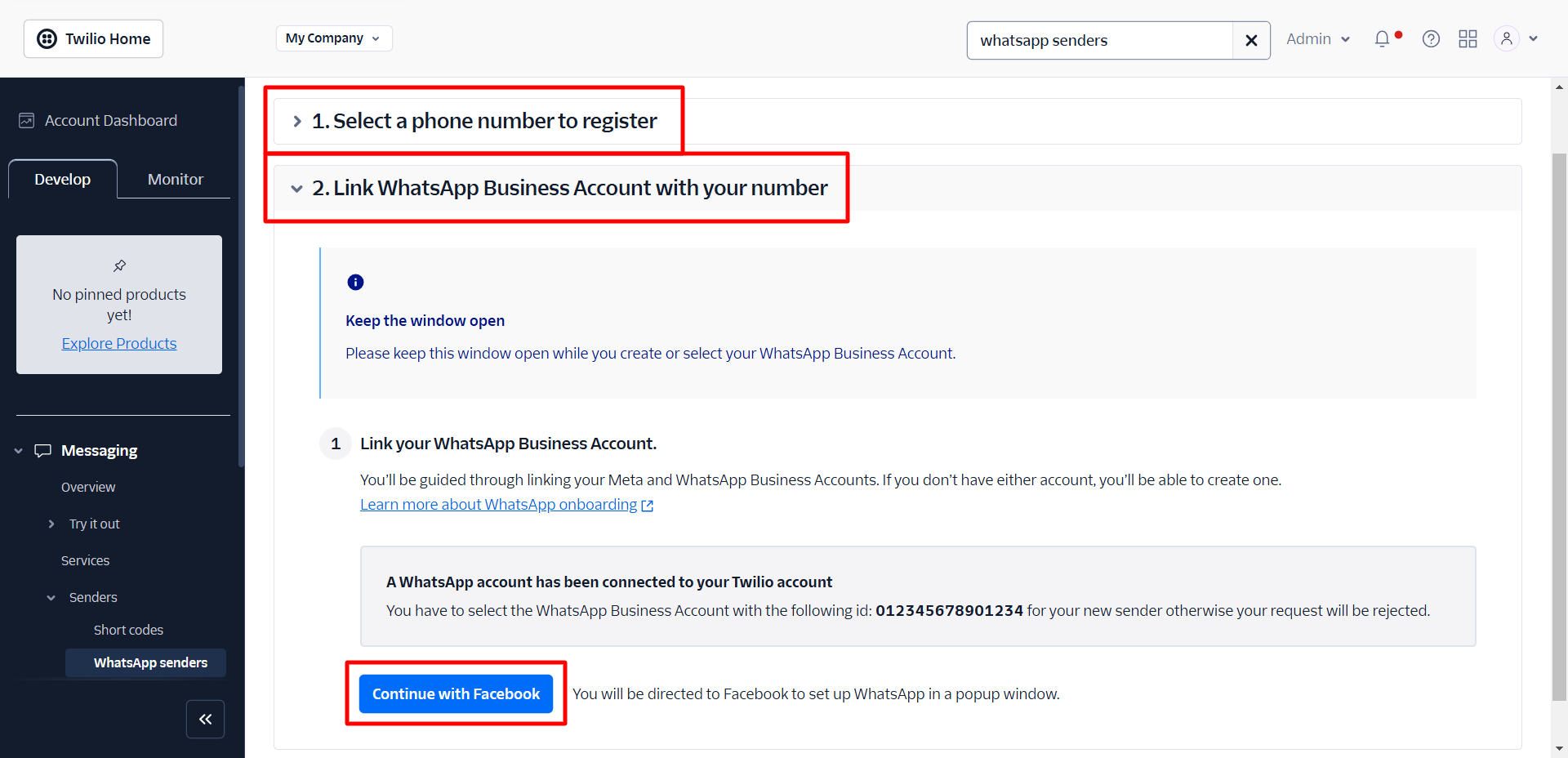1568x758 pixels.
Task: Click in the whatsapp senders search field
Action: point(1098,41)
